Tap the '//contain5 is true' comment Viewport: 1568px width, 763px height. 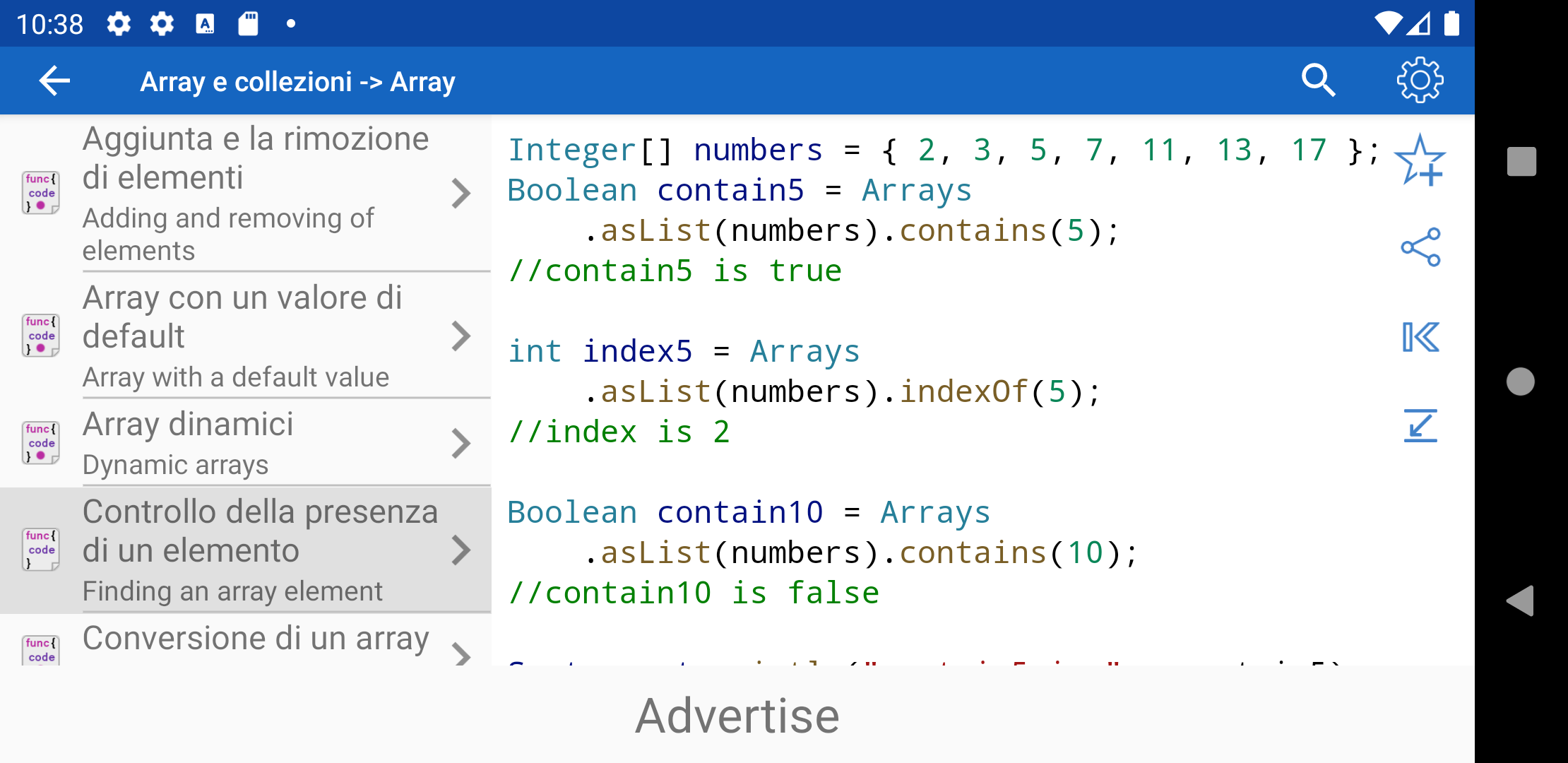(x=675, y=271)
